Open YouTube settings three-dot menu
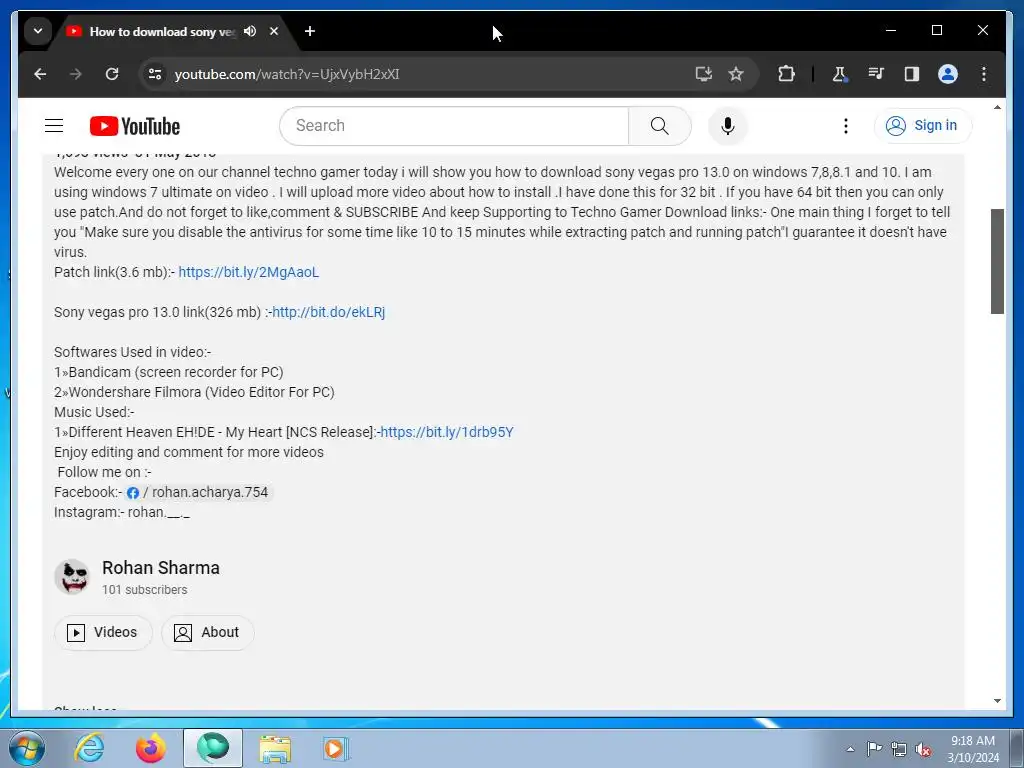The height and width of the screenshot is (768, 1024). (x=846, y=125)
